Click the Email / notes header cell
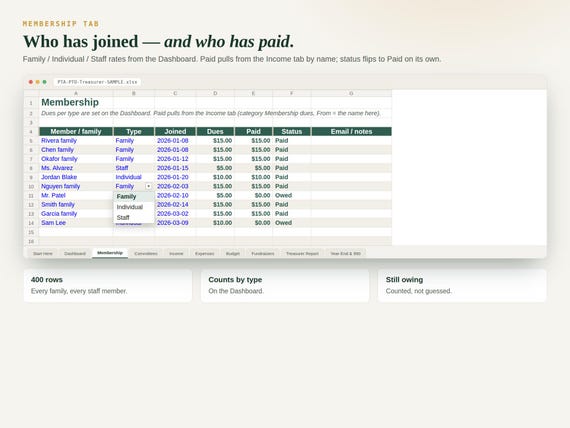This screenshot has height=428, width=570. (351, 131)
